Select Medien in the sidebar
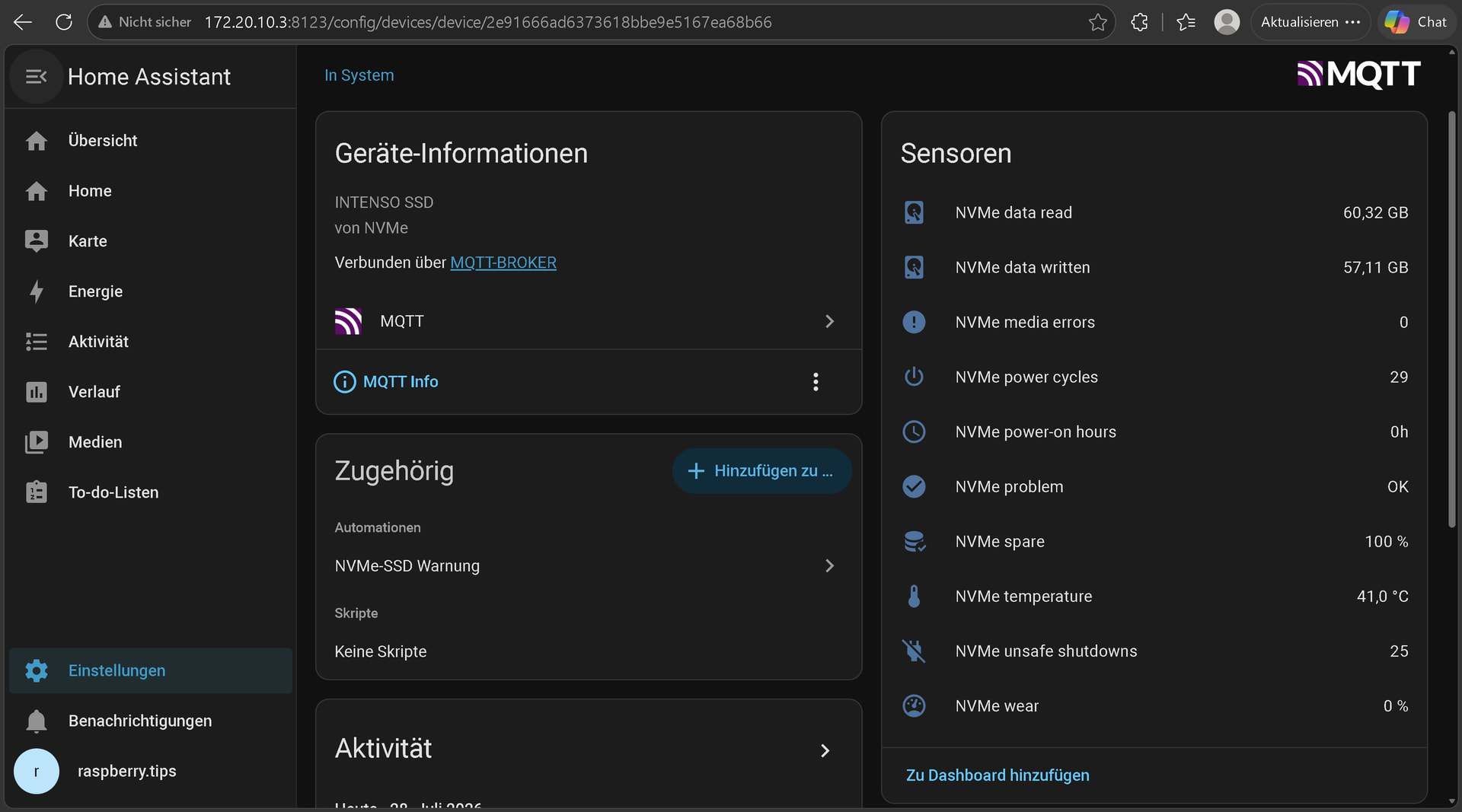The height and width of the screenshot is (812, 1462). (150, 442)
